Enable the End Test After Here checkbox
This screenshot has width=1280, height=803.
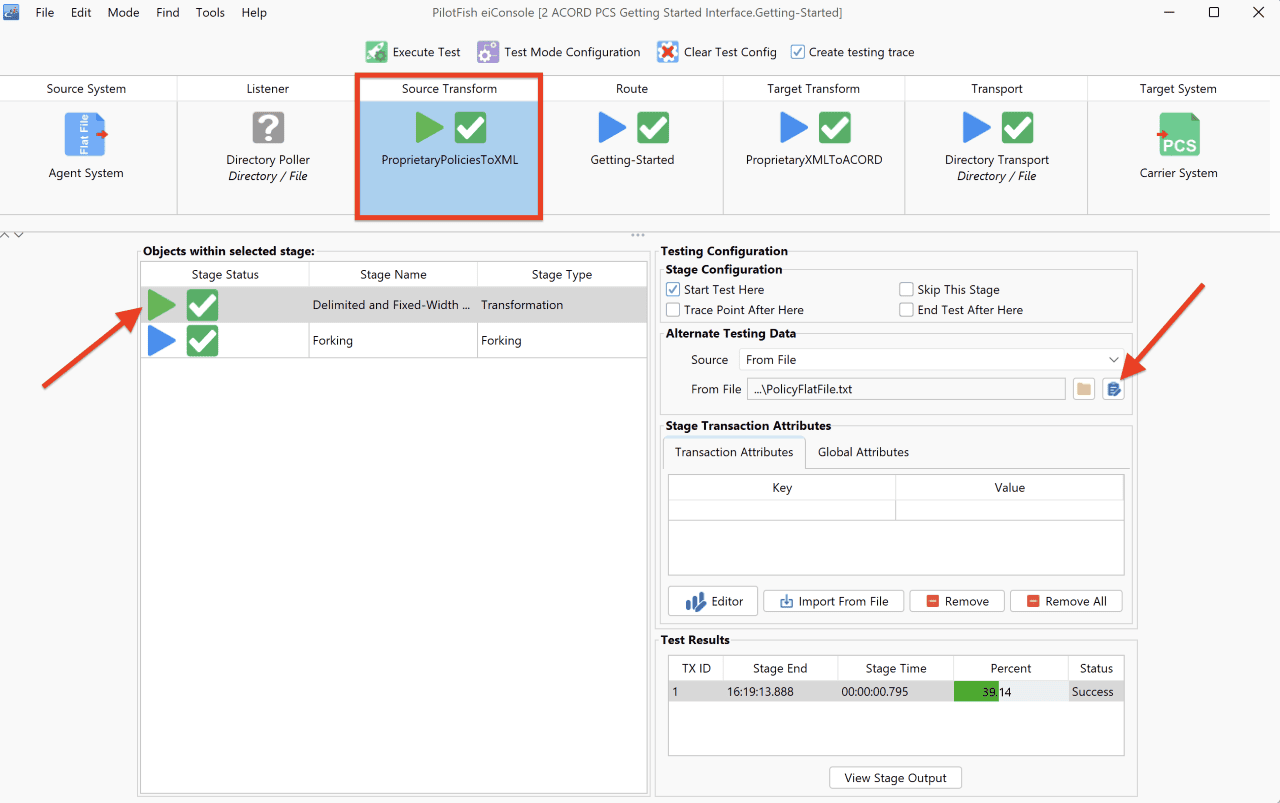[906, 310]
